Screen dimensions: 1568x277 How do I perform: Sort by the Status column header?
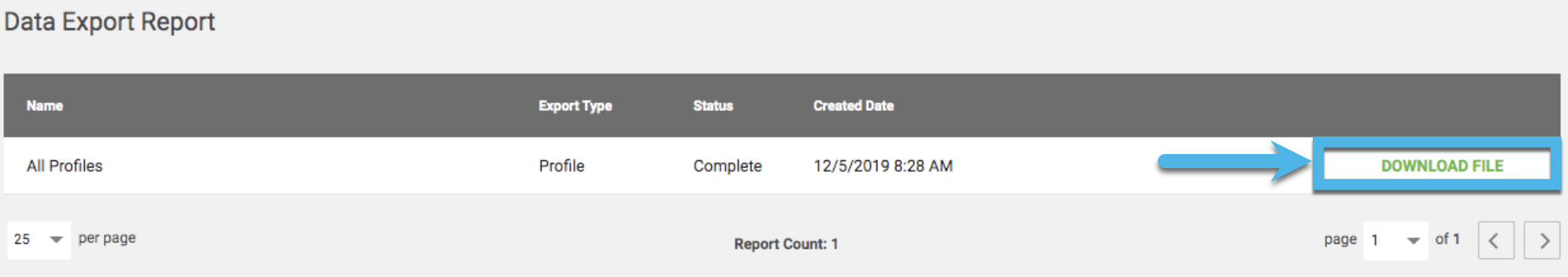[x=713, y=106]
